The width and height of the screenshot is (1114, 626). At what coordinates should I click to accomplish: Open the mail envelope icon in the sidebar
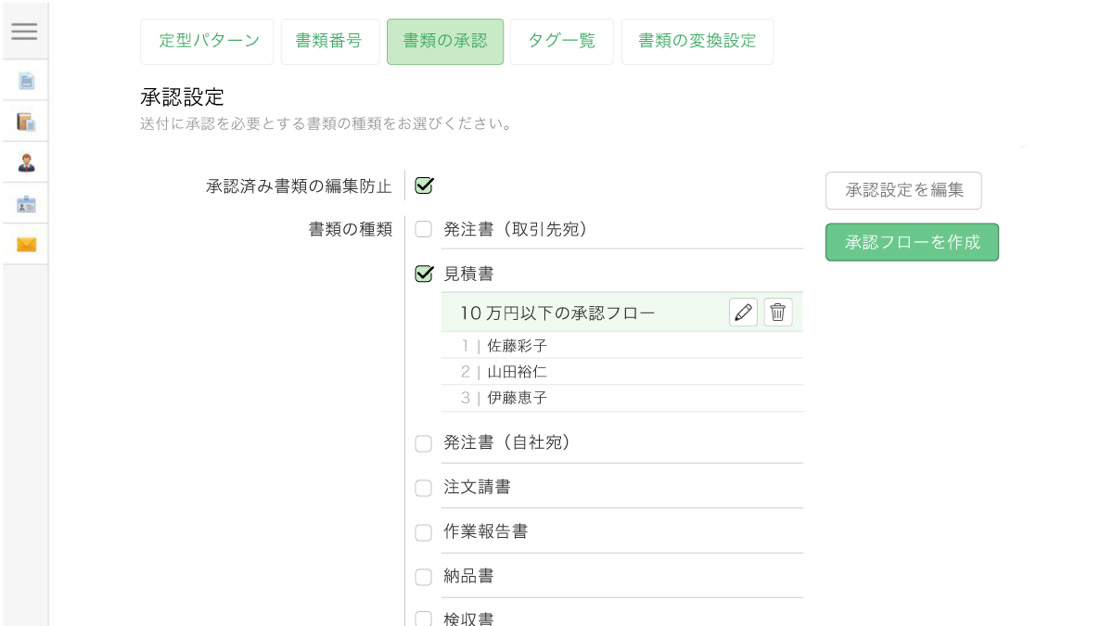coord(24,242)
